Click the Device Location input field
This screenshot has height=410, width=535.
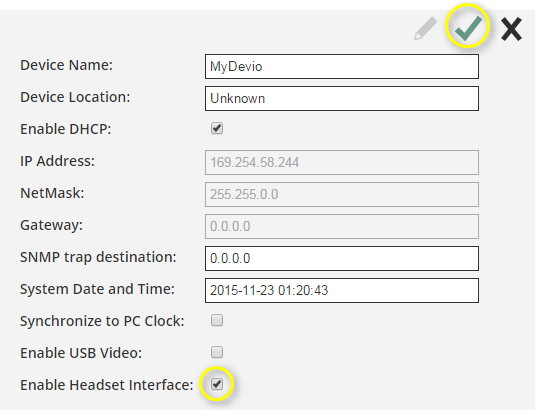tap(342, 99)
